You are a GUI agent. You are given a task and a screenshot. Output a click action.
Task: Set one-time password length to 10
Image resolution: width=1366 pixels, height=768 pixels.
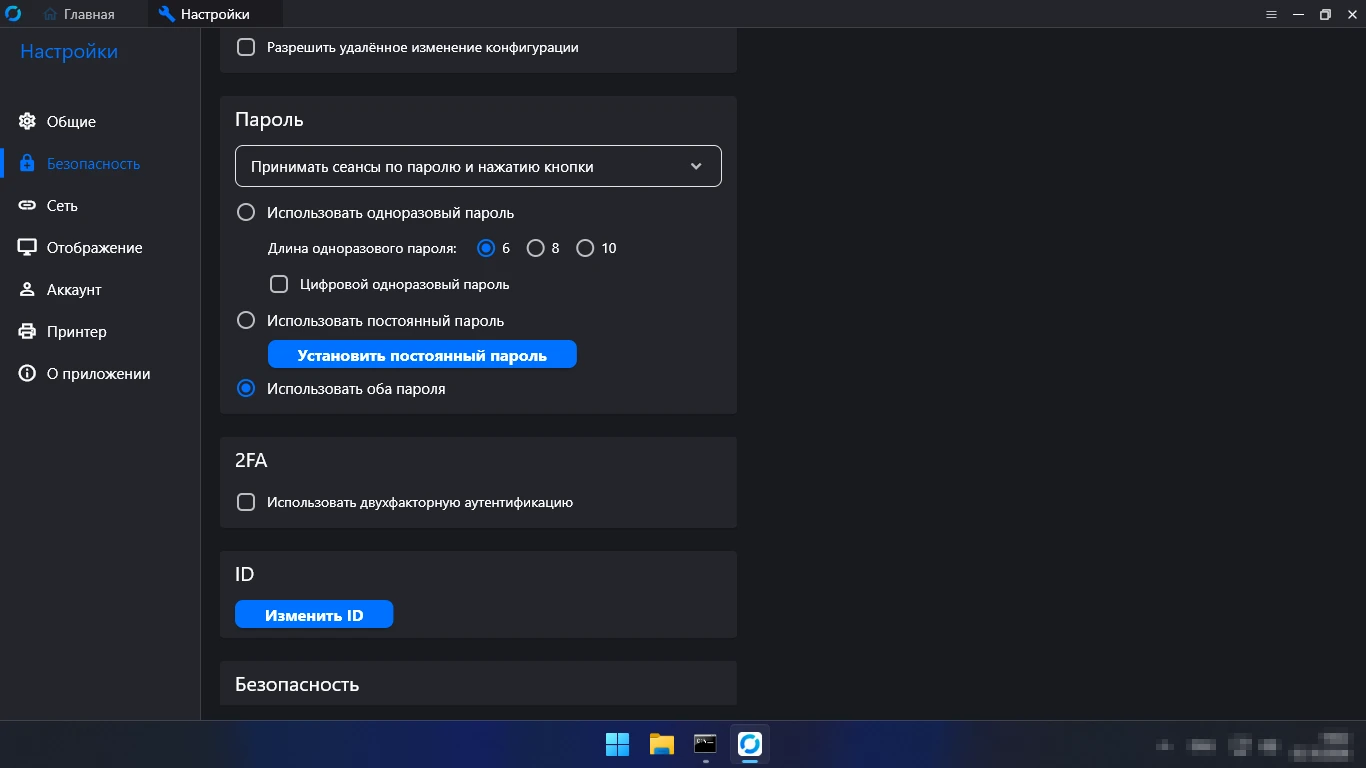click(586, 248)
